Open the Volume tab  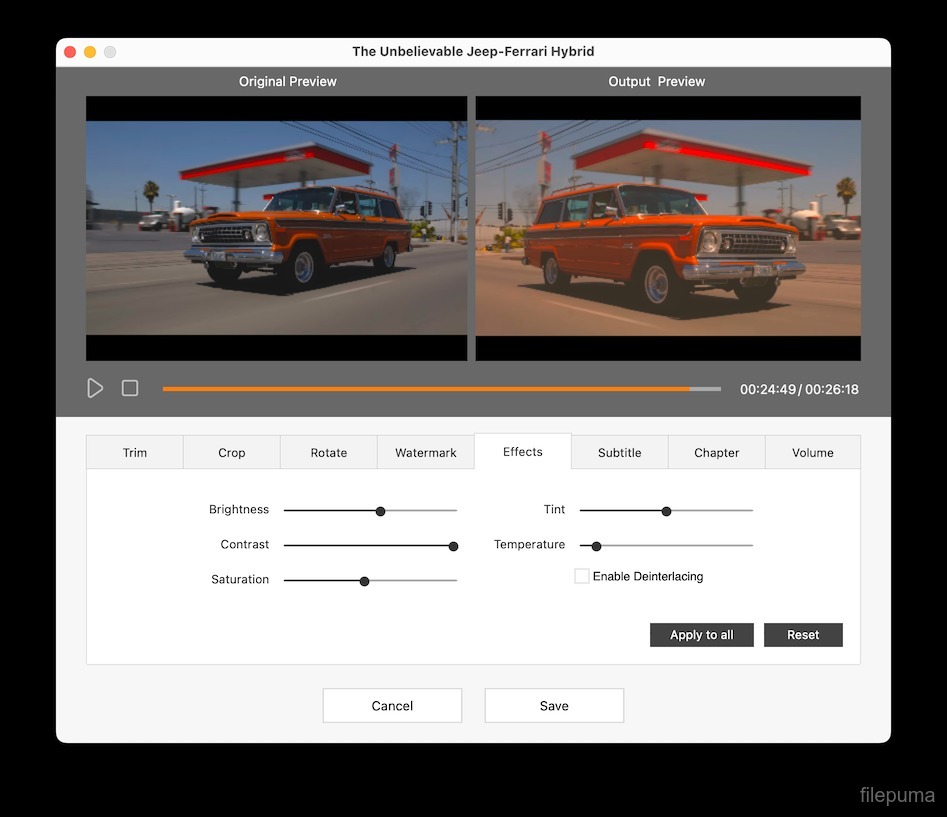(x=813, y=453)
